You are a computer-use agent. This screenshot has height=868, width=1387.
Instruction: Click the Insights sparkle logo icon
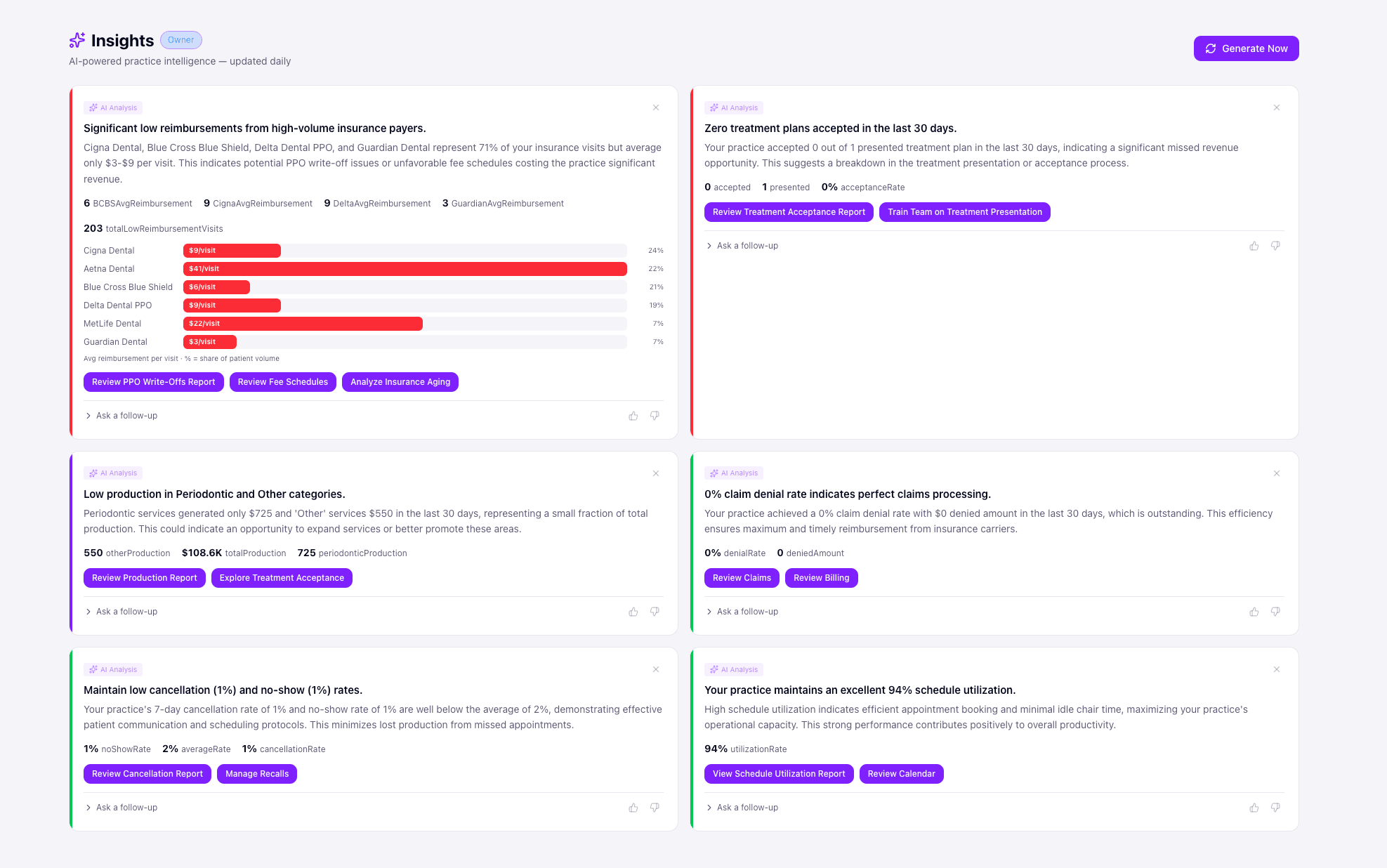coord(77,40)
